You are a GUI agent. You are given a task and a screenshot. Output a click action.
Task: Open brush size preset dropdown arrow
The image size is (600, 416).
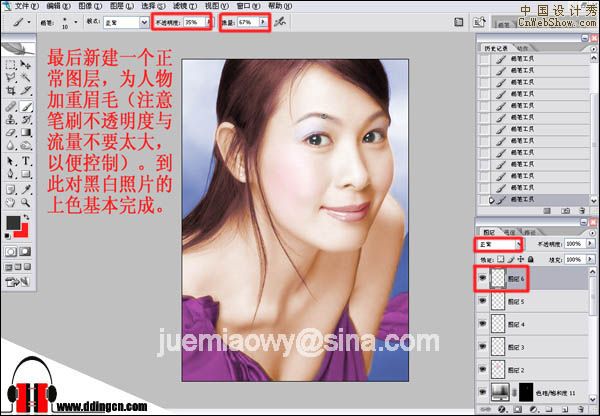[x=75, y=22]
